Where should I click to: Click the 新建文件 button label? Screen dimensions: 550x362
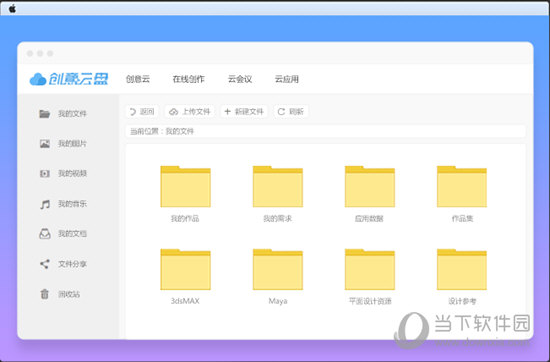coord(249,112)
